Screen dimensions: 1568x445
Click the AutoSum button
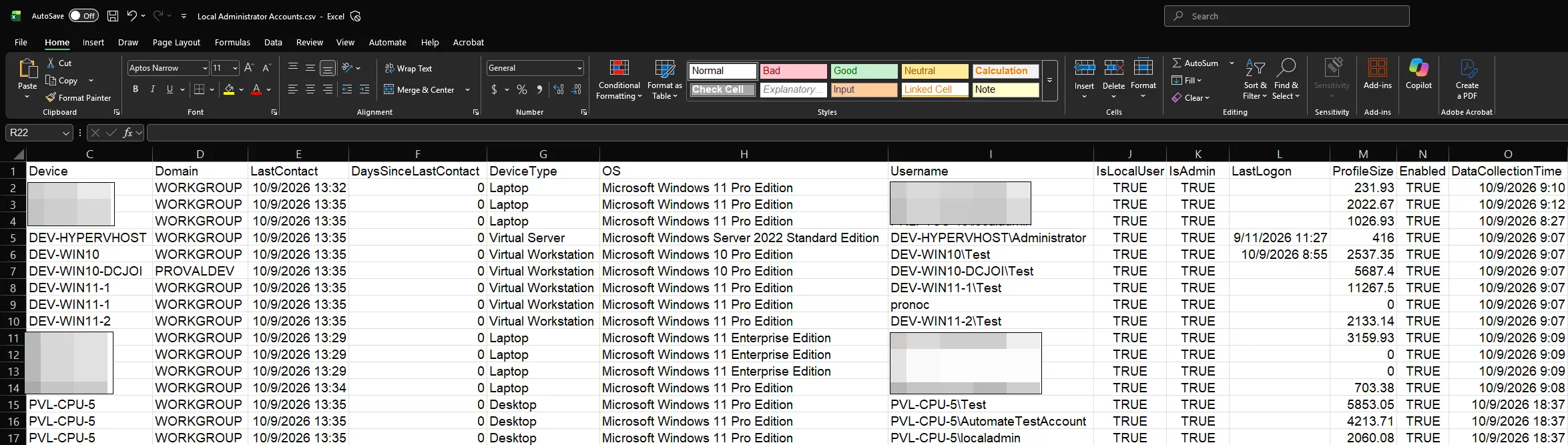tap(1195, 63)
